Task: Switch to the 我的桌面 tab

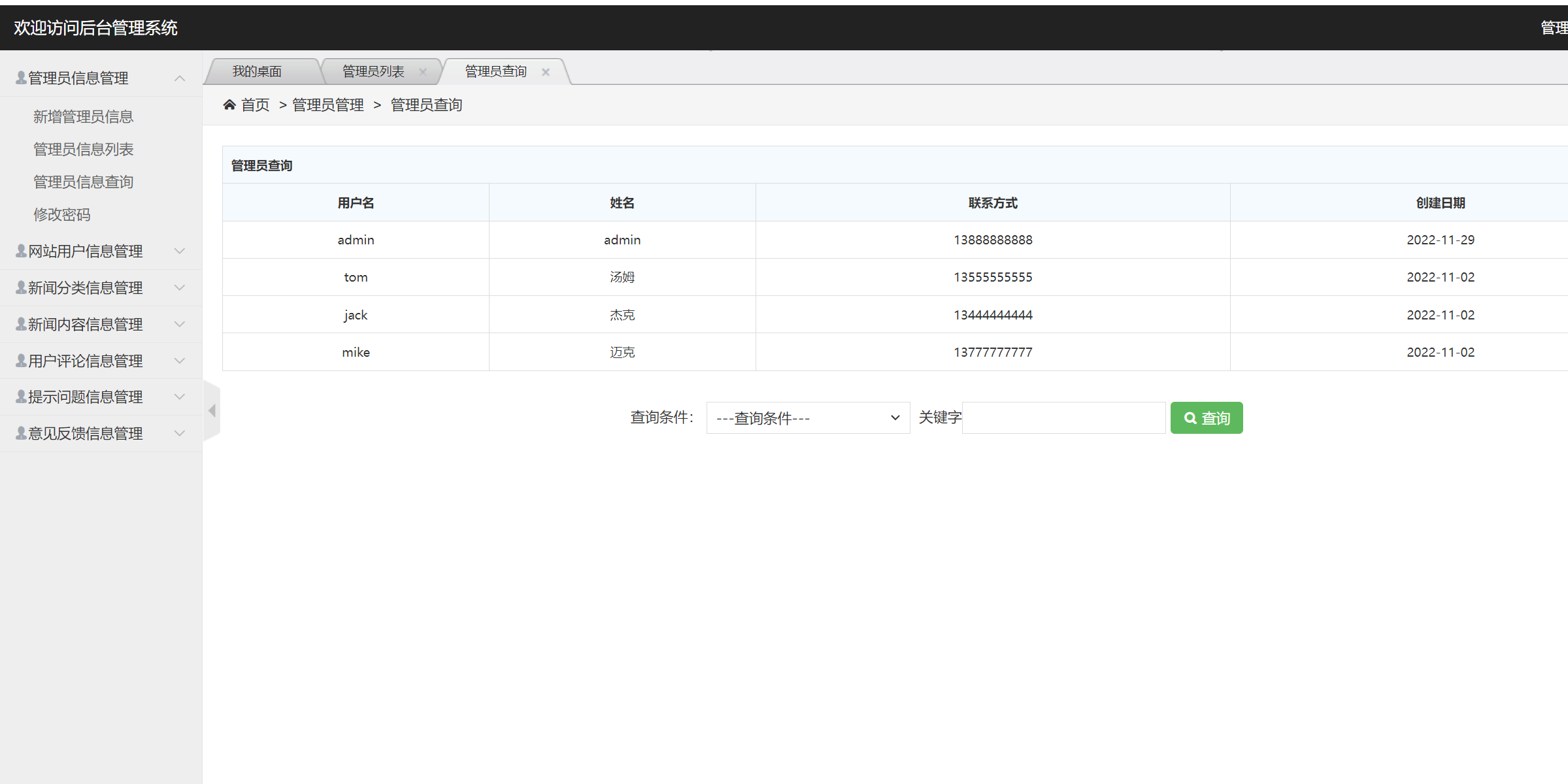Action: [x=257, y=71]
